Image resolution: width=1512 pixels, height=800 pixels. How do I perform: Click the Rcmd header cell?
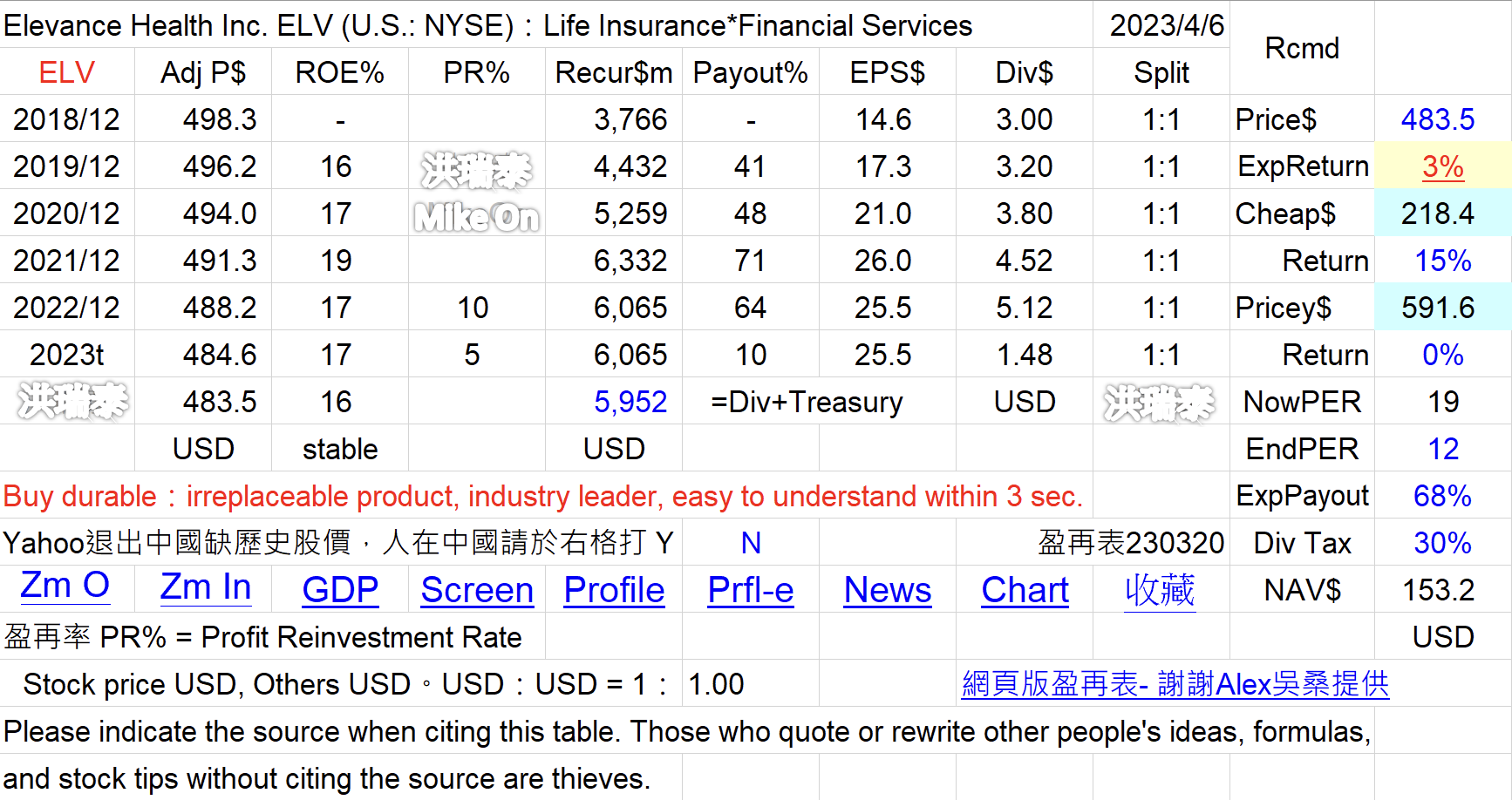[1302, 48]
